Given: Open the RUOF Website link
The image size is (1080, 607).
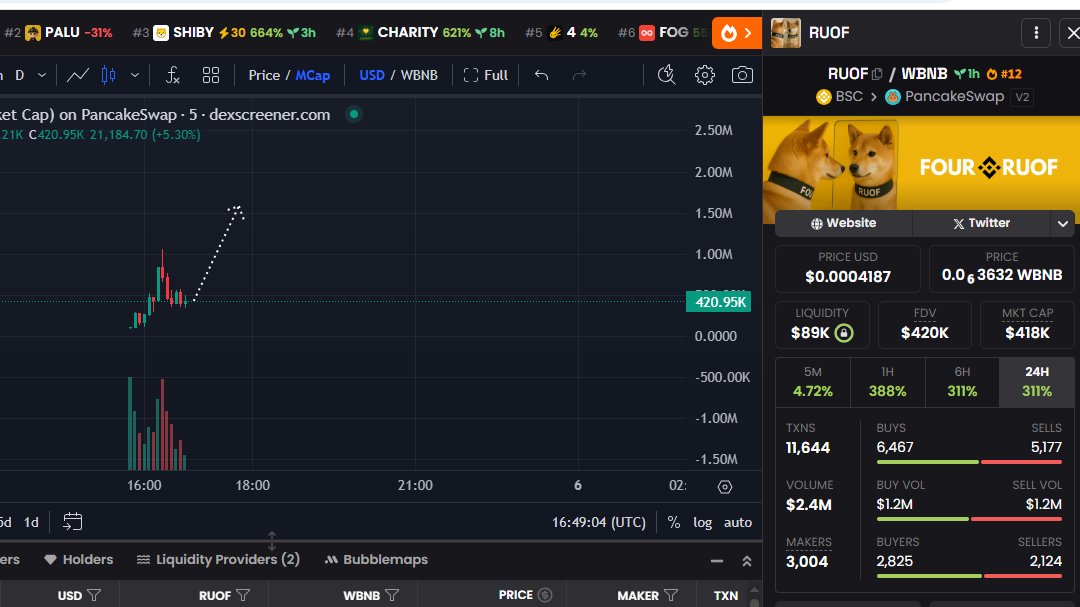Looking at the screenshot, I should [843, 223].
